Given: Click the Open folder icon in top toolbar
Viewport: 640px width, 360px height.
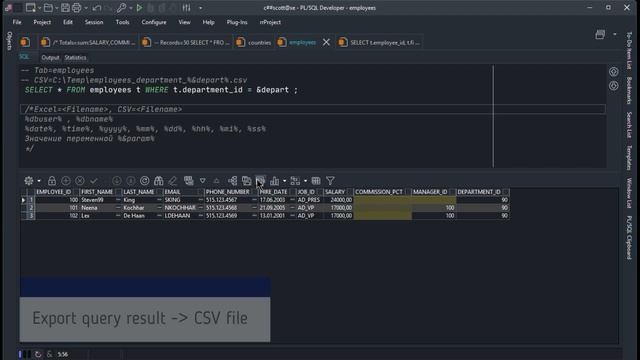Looking at the screenshot, I should click(48, 8).
